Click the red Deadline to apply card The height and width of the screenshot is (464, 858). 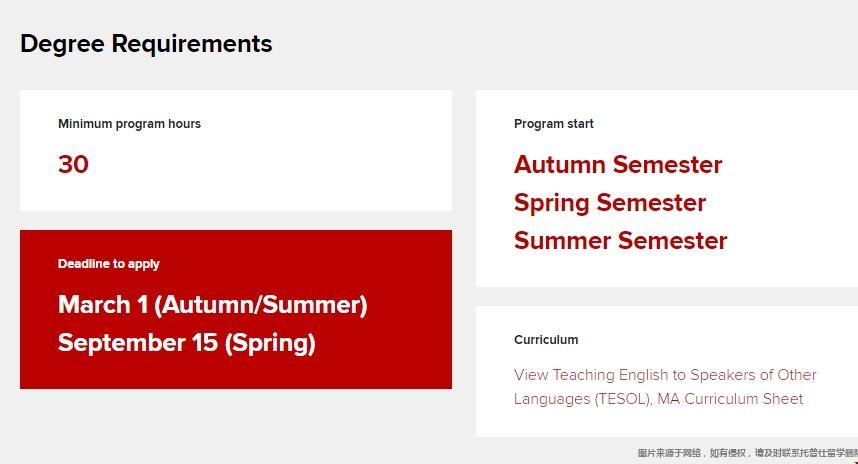coord(236,309)
